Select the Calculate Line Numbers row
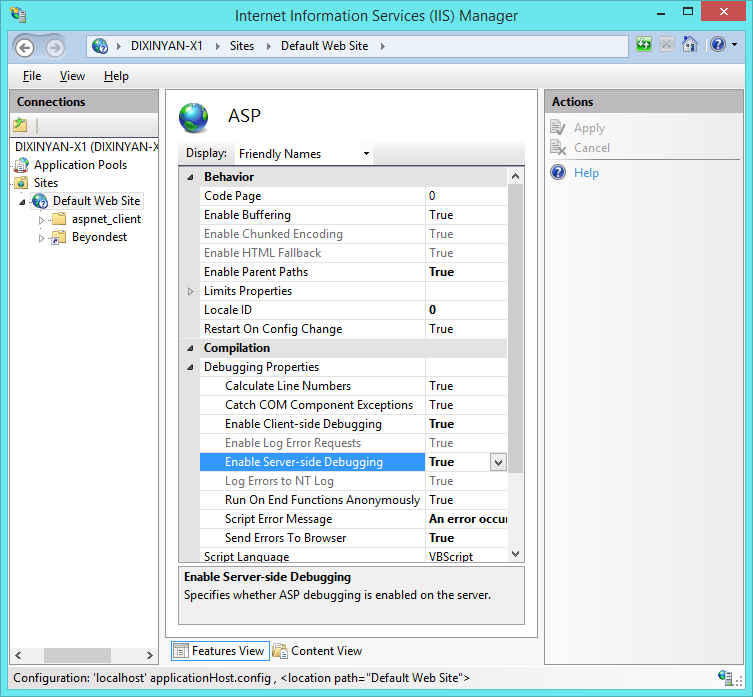 353,386
